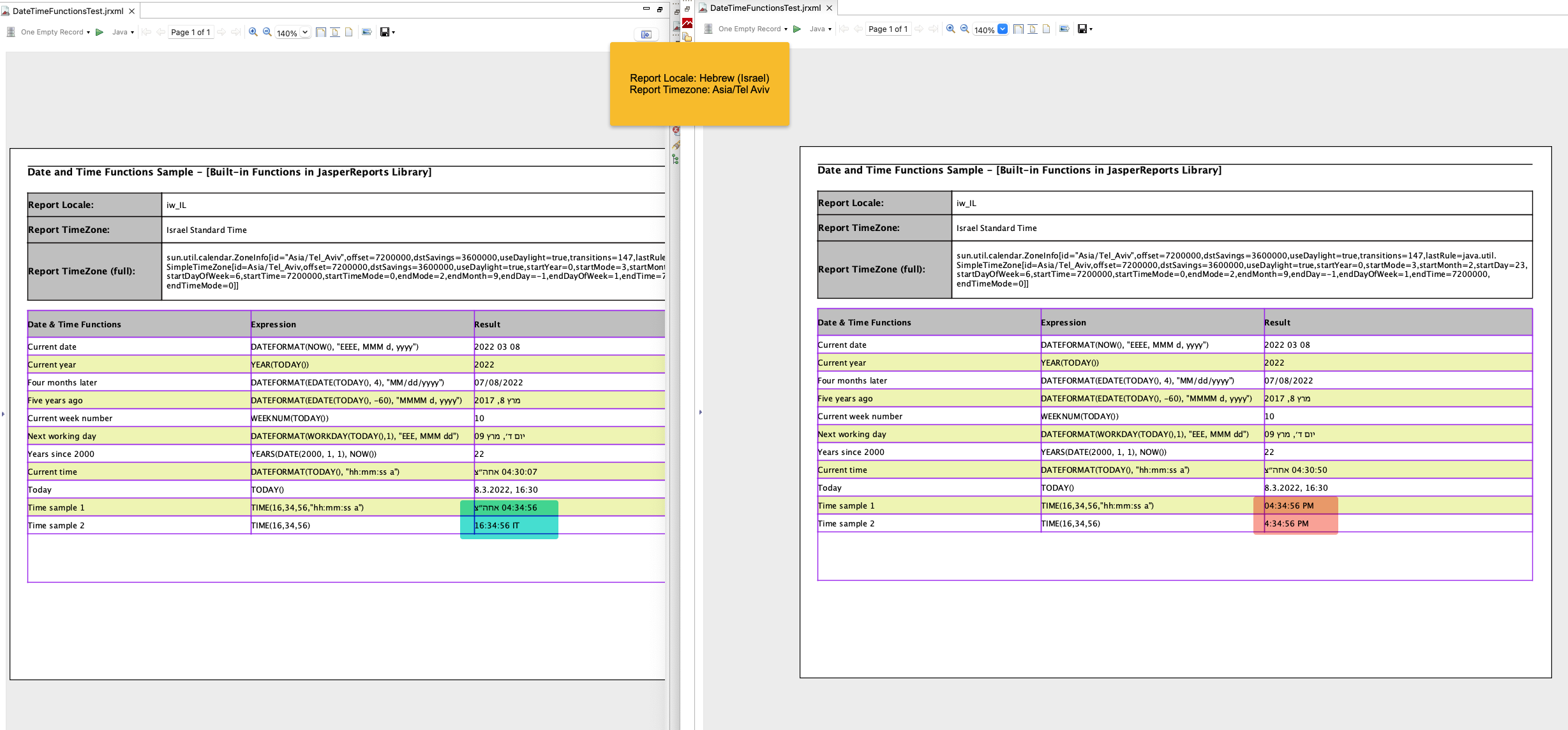The width and height of the screenshot is (1568, 730).
Task: Expand save format arrow beside left floppy icon
Action: click(394, 33)
